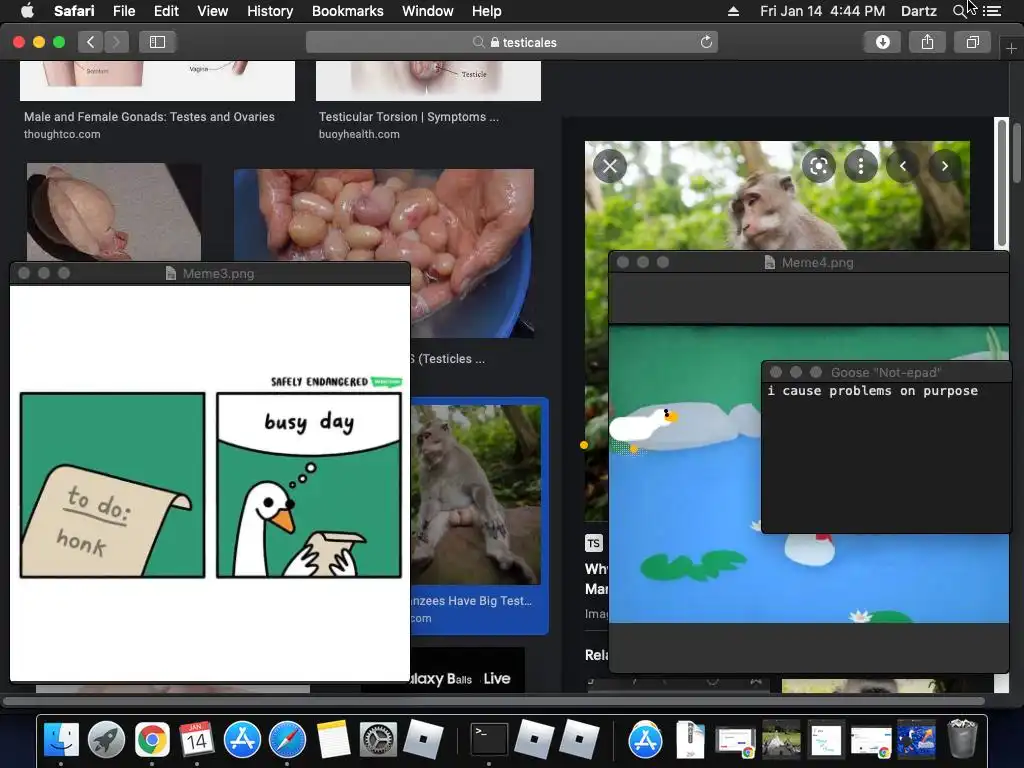Viewport: 1024px width, 768px height.
Task: Start Google Lens search on preview image
Action: click(818, 166)
